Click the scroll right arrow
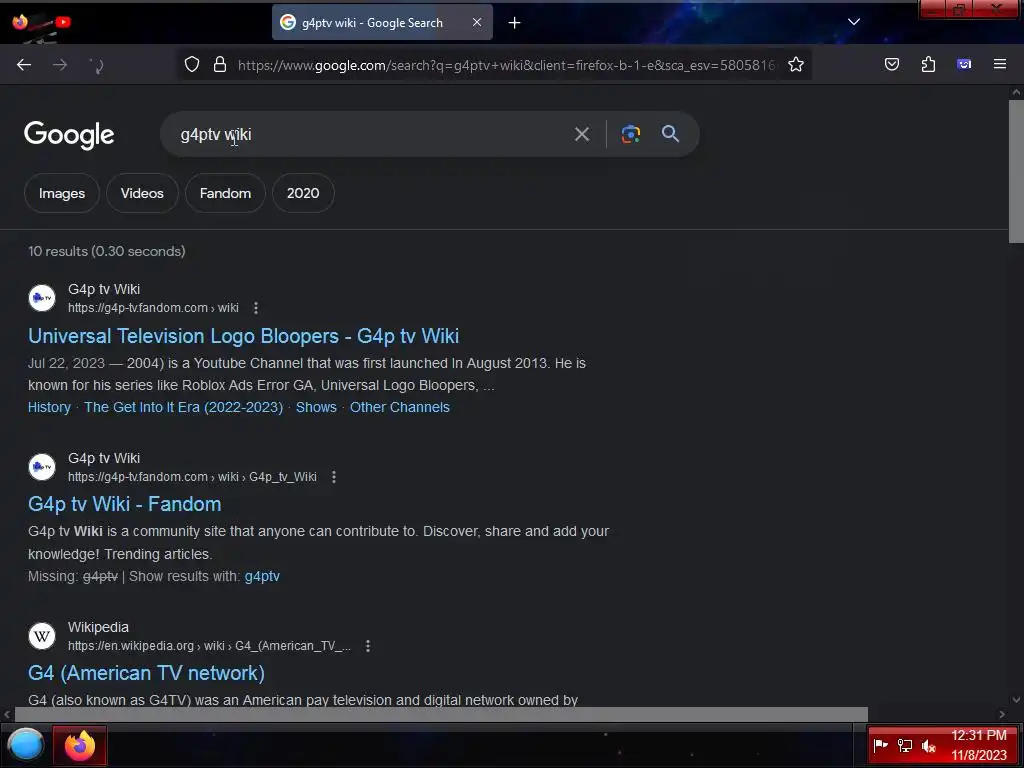Screen dimensions: 1024x768 1002,714
